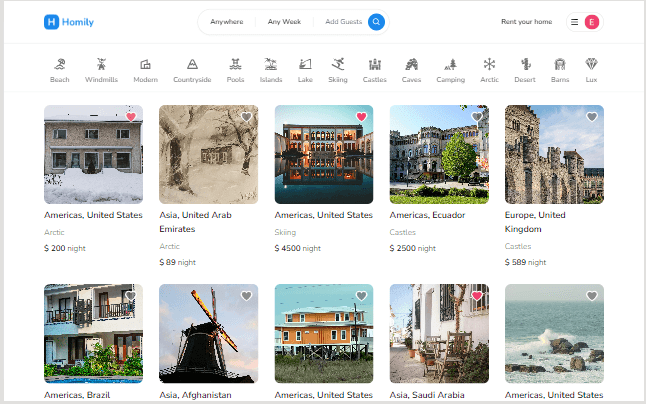Click the $ 589 night price
Screen dimensions: 646x404
(525, 262)
